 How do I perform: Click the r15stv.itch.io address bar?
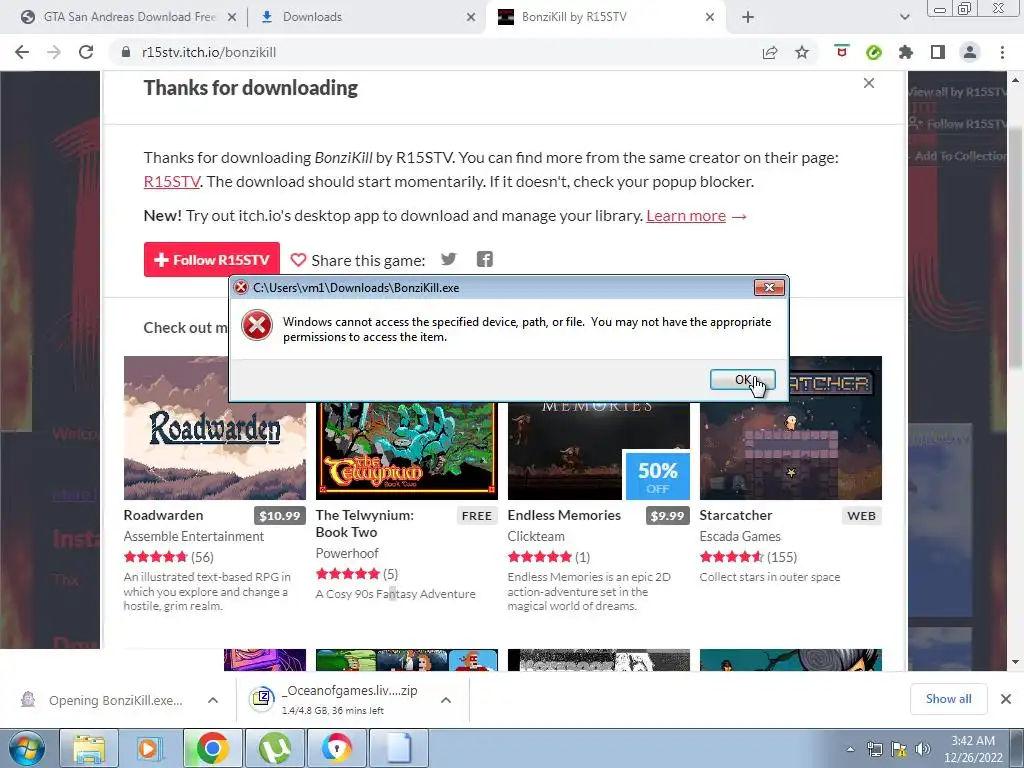[x=431, y=52]
